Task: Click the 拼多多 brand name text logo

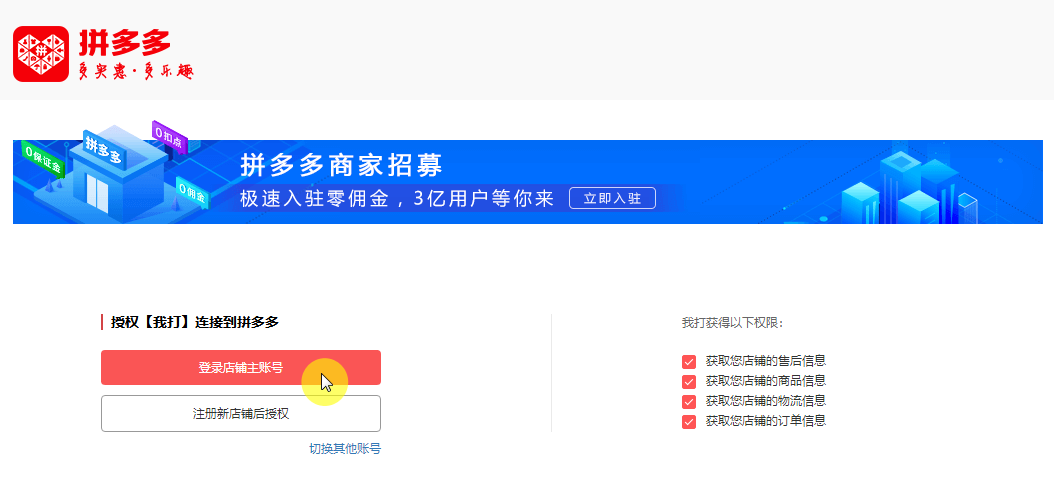Action: [x=125, y=43]
